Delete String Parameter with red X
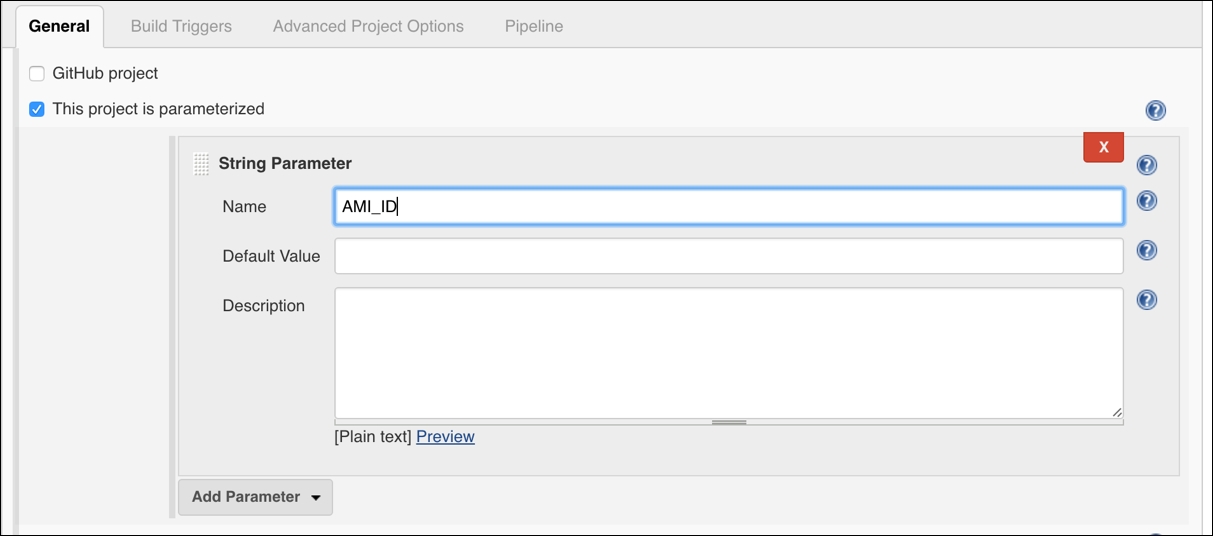The width and height of the screenshot is (1213, 536). click(1104, 147)
